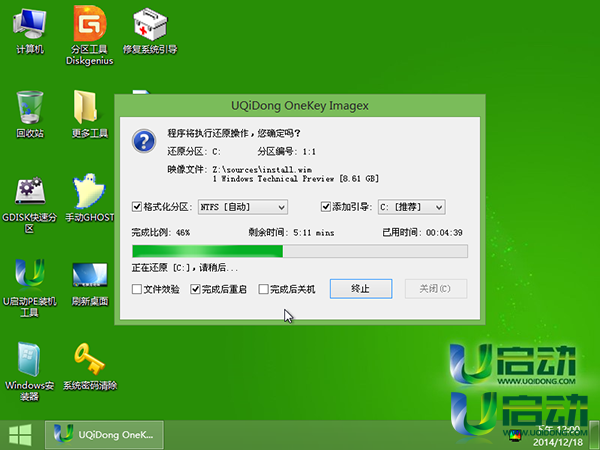The image size is (600, 450).
Task: Click the 终止 button
Action: click(x=361, y=289)
